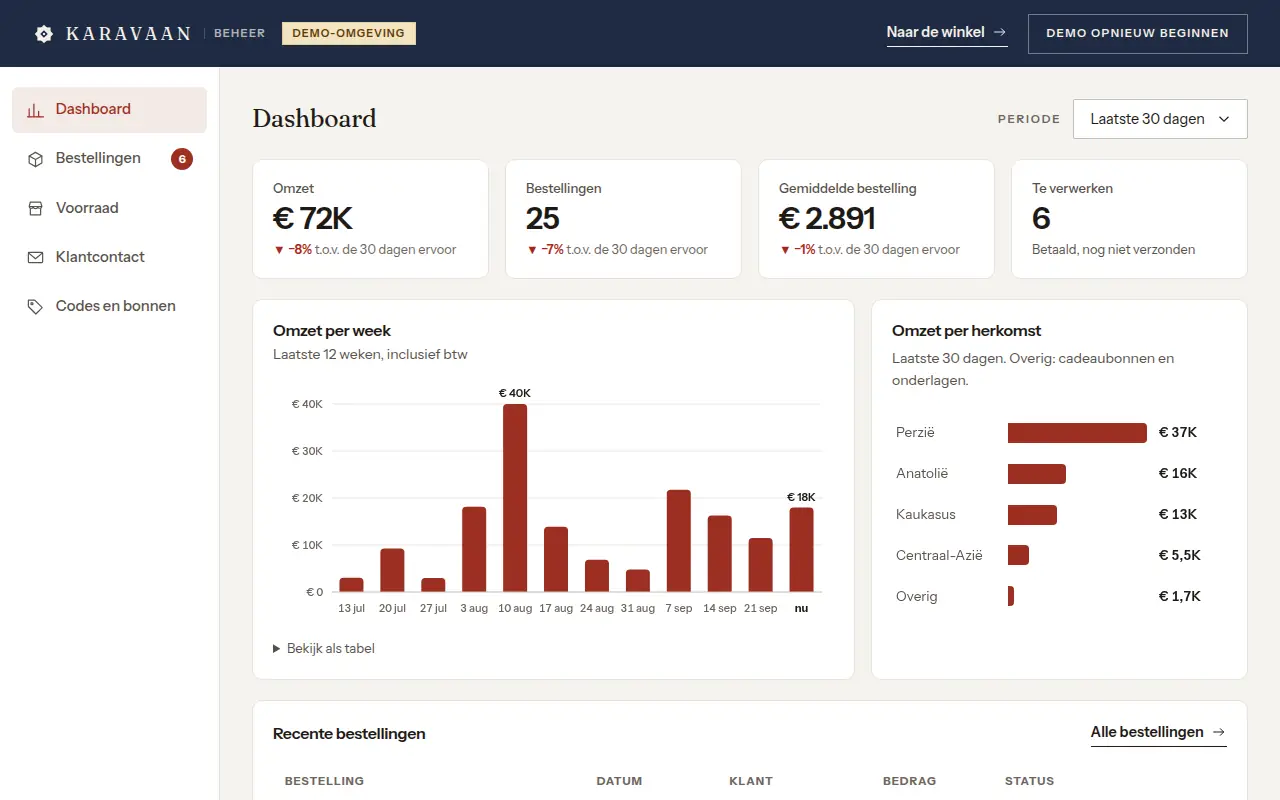
Task: Click the Klantcontact envelope icon
Action: coord(35,257)
